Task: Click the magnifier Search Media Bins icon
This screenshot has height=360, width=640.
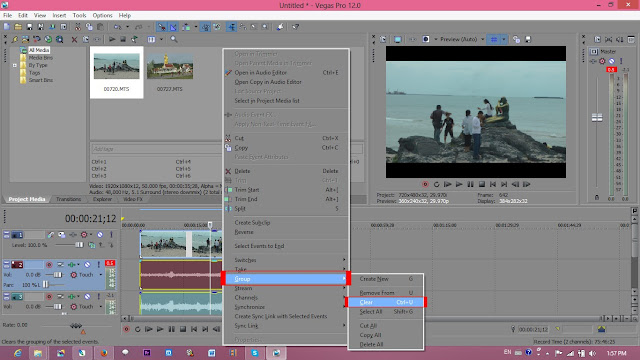Action: (x=174, y=40)
